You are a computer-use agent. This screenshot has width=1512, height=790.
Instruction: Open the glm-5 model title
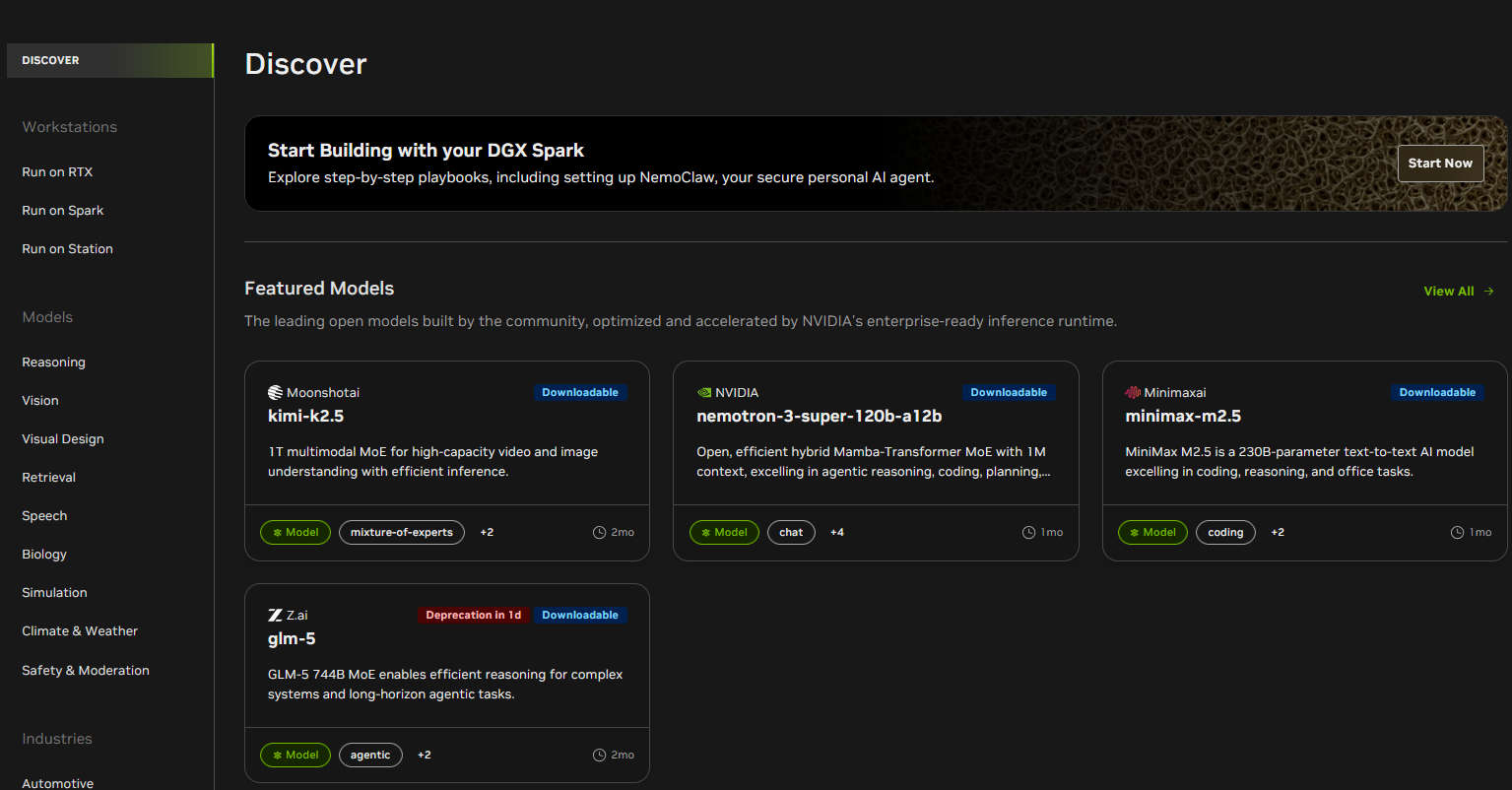click(292, 639)
